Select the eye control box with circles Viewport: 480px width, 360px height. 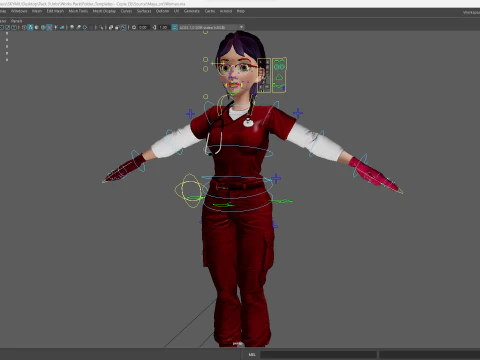[279, 75]
